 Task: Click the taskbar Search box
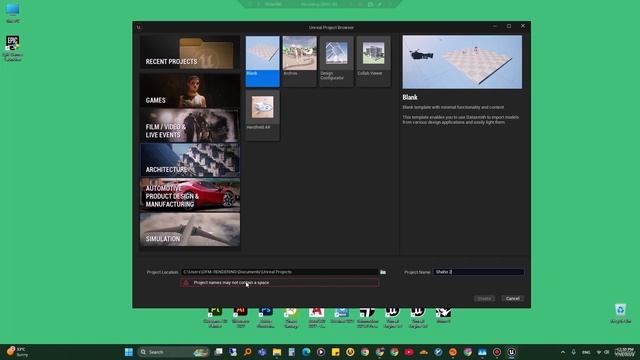[x=173, y=352]
